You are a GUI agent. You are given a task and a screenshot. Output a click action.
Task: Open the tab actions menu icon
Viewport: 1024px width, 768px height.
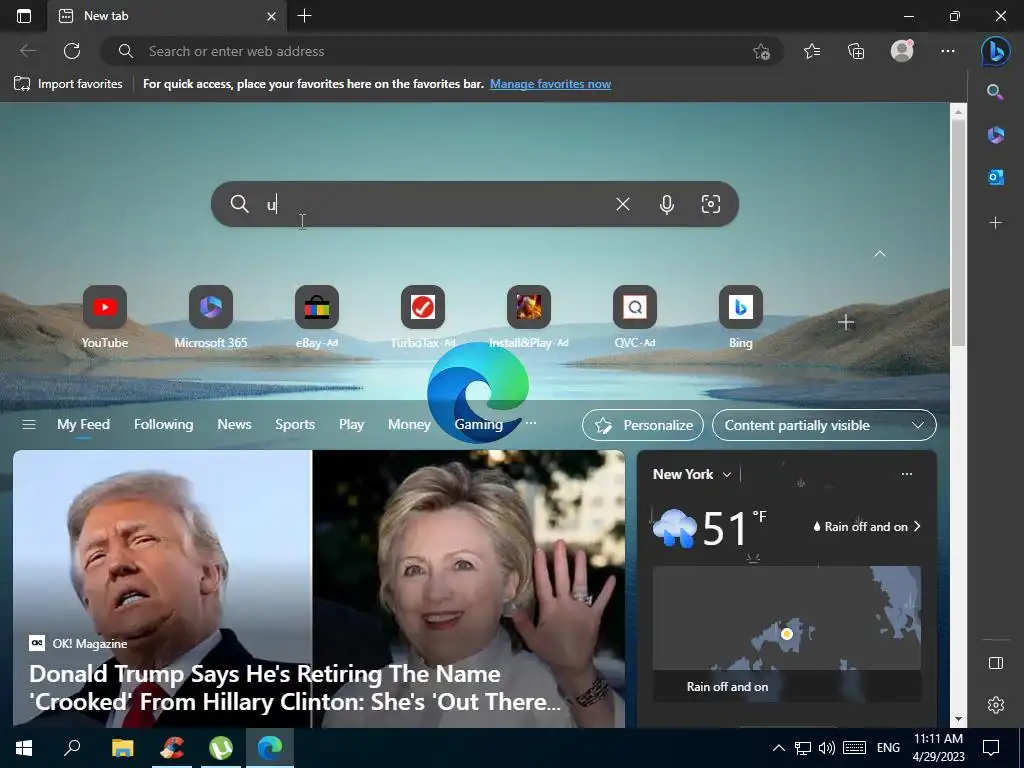tap(24, 16)
